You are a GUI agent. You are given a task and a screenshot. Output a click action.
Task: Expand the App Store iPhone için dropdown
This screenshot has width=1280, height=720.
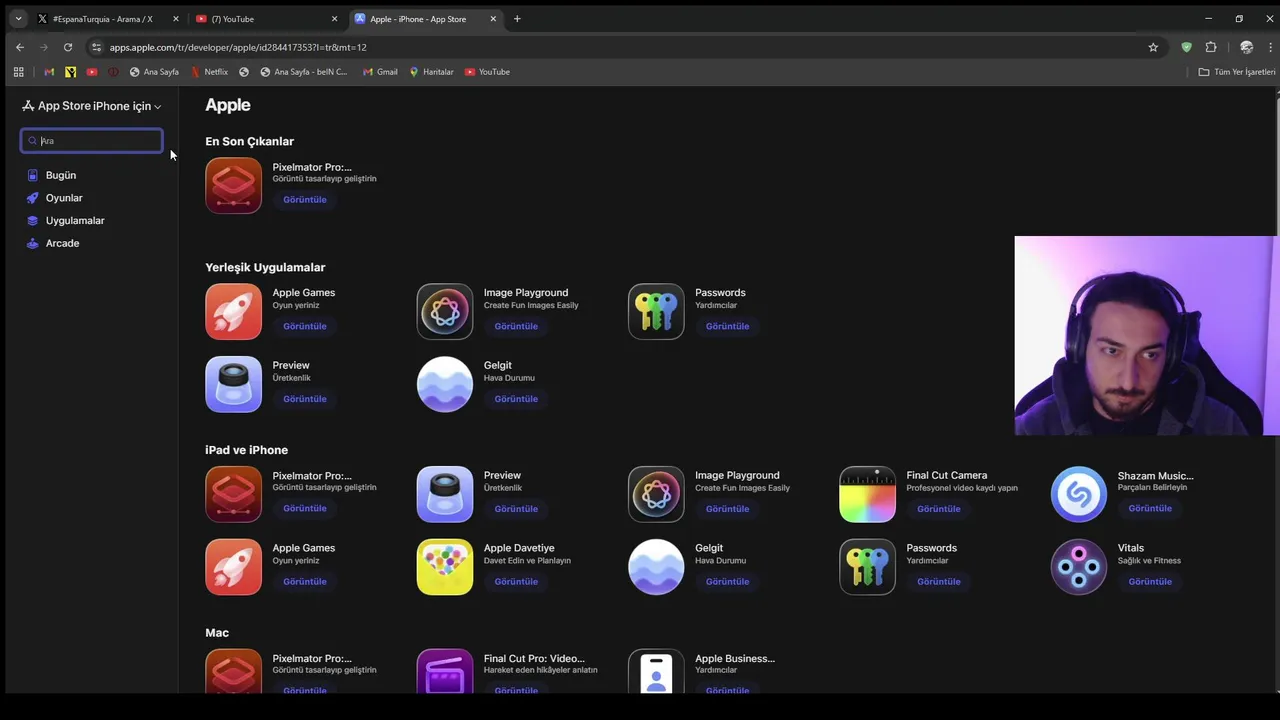(91, 106)
